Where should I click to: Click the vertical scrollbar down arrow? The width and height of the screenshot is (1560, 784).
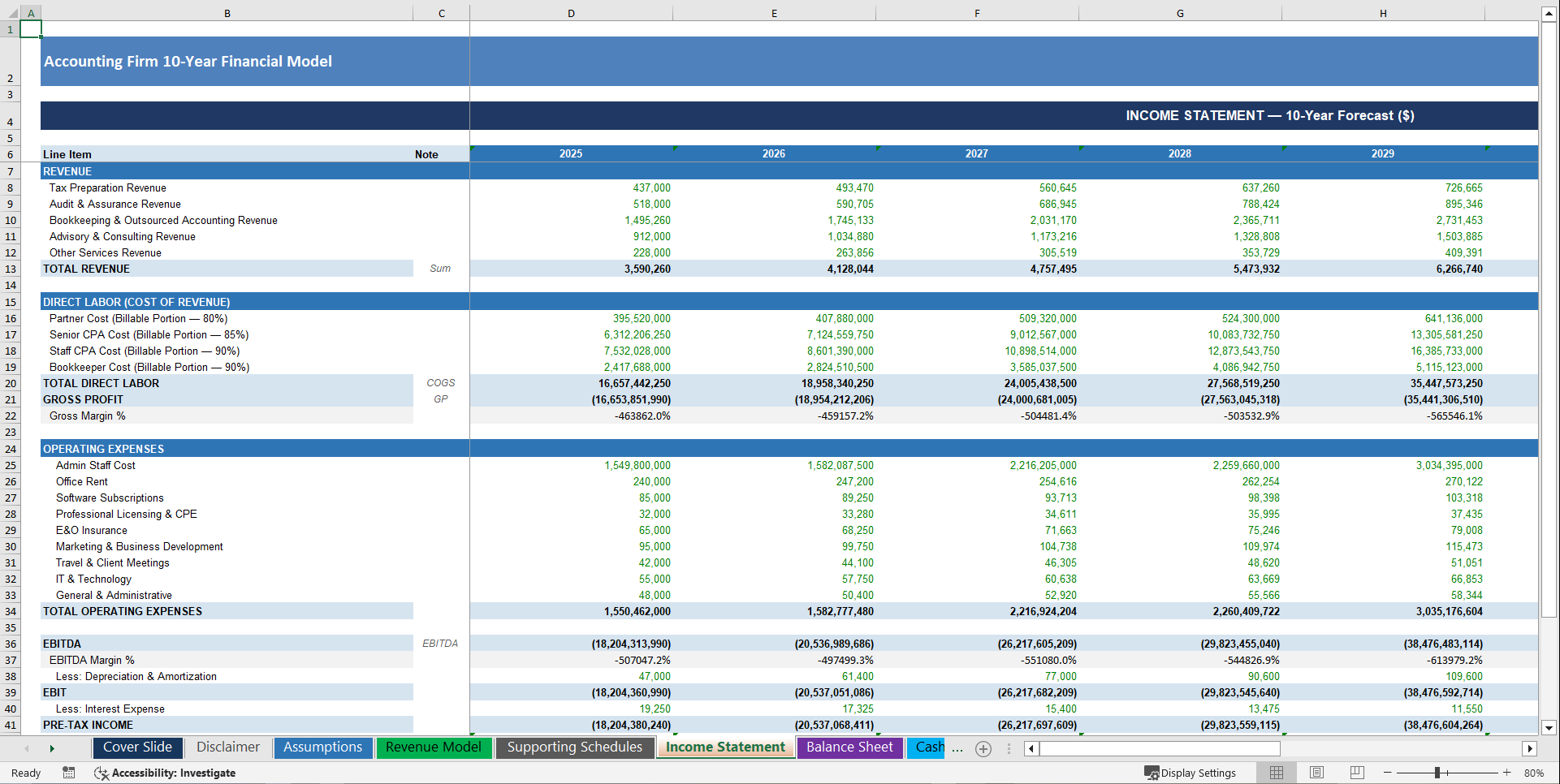pyautogui.click(x=1549, y=728)
